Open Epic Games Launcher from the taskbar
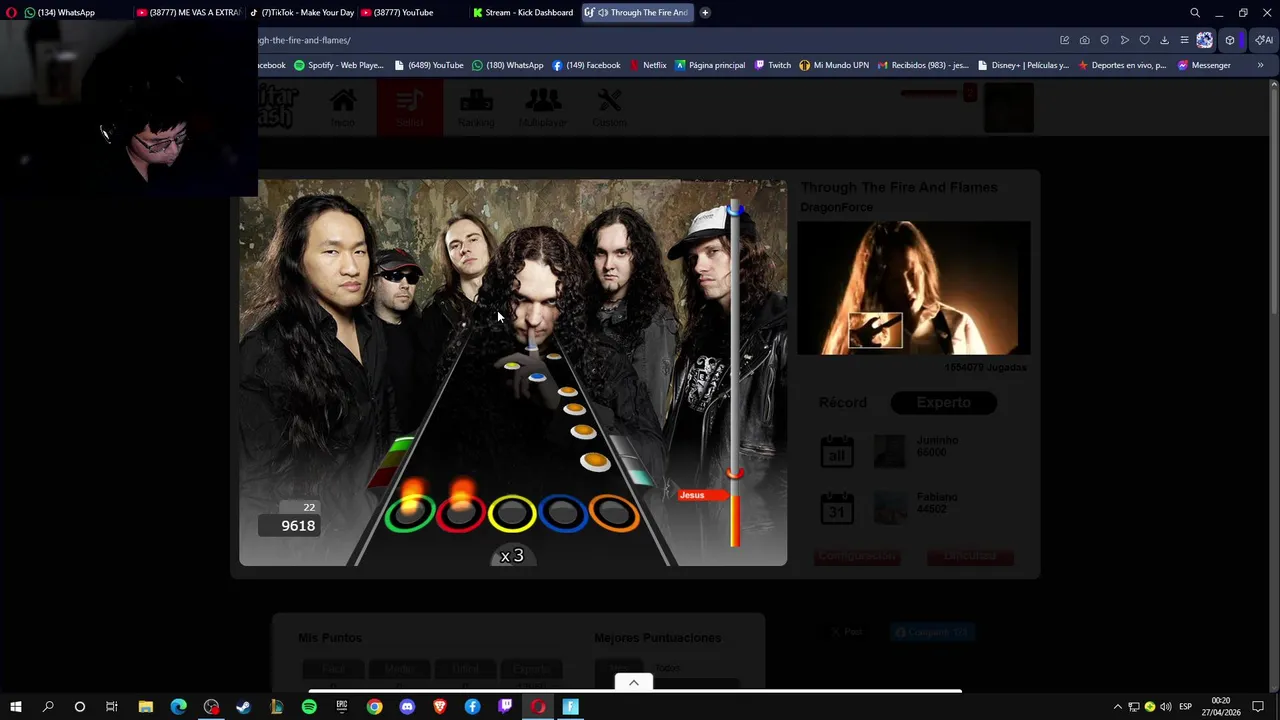This screenshot has width=1280, height=720. 342,707
